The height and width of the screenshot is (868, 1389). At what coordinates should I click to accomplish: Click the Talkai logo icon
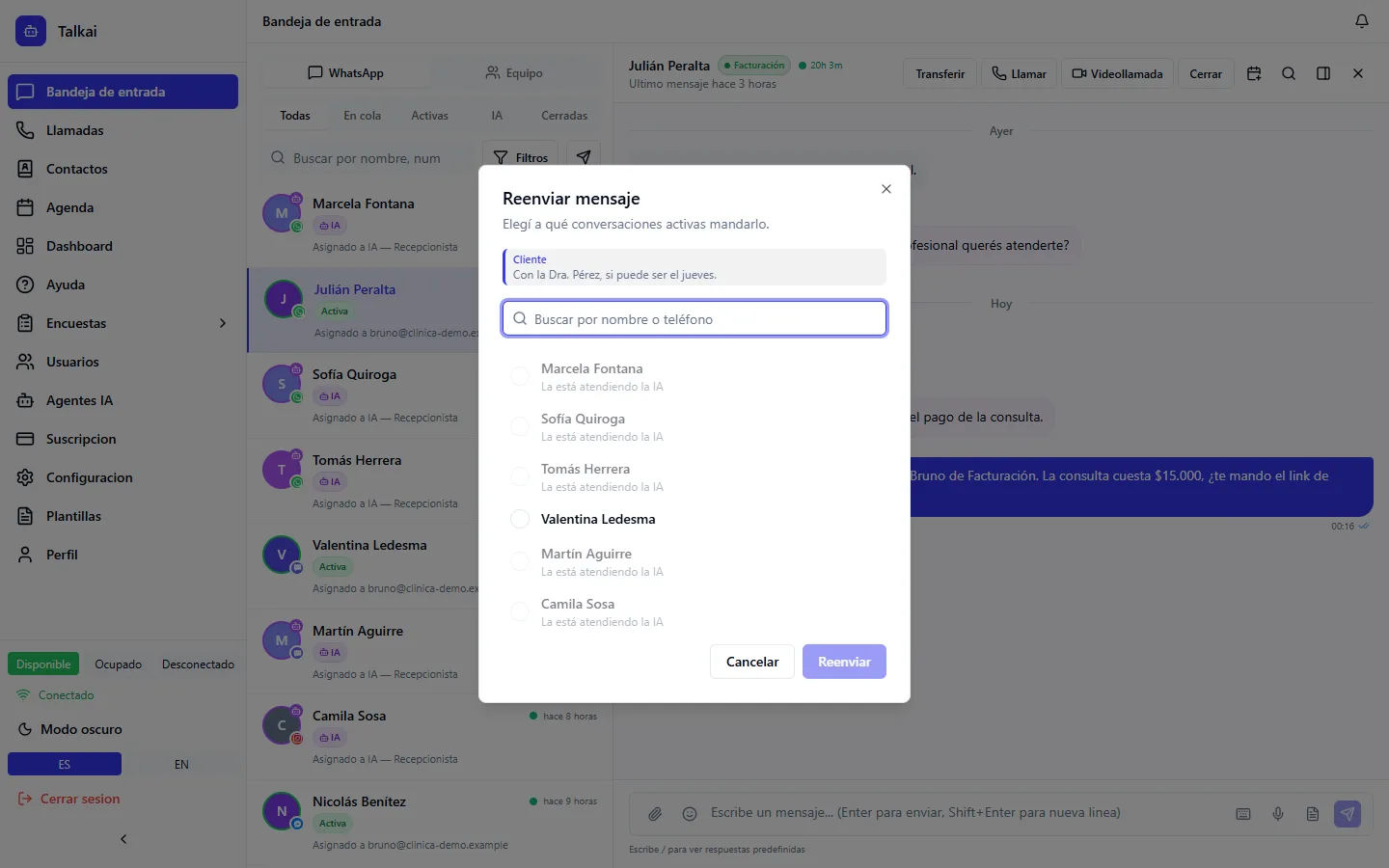pyautogui.click(x=31, y=31)
